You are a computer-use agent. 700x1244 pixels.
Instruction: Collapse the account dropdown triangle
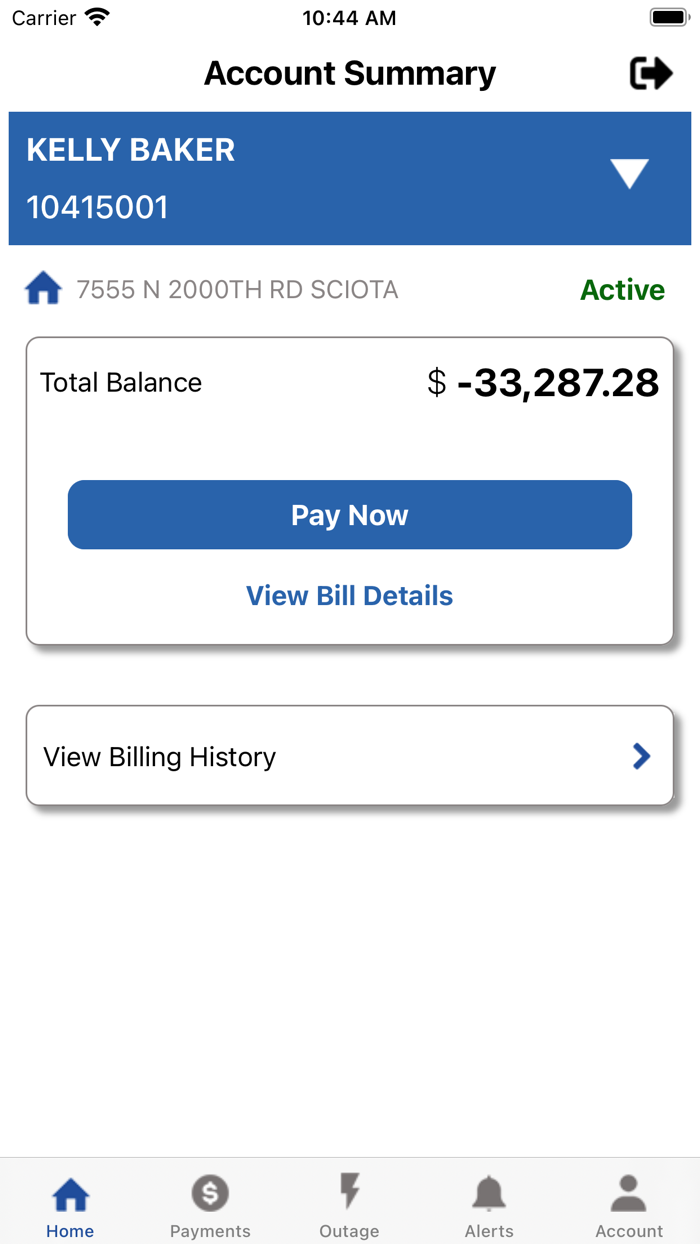(x=630, y=173)
